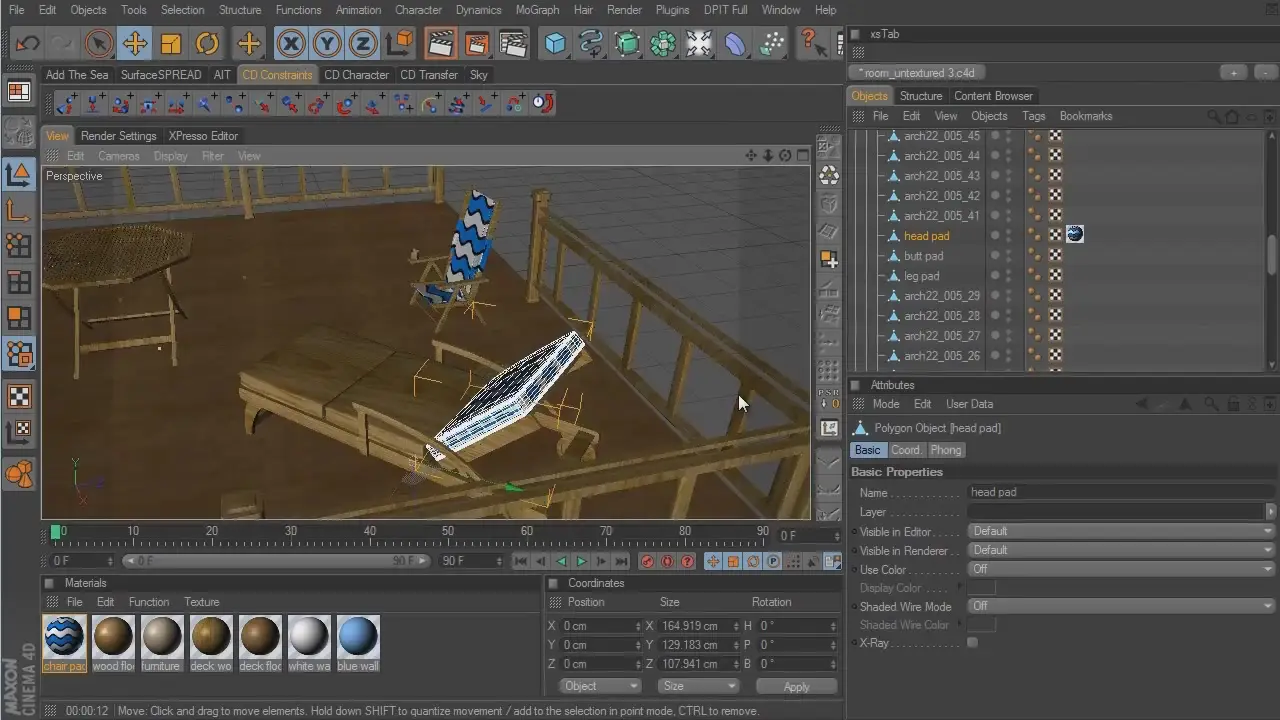Open the Render Settings clapperboard icon
The width and height of the screenshot is (1280, 720).
coord(513,43)
